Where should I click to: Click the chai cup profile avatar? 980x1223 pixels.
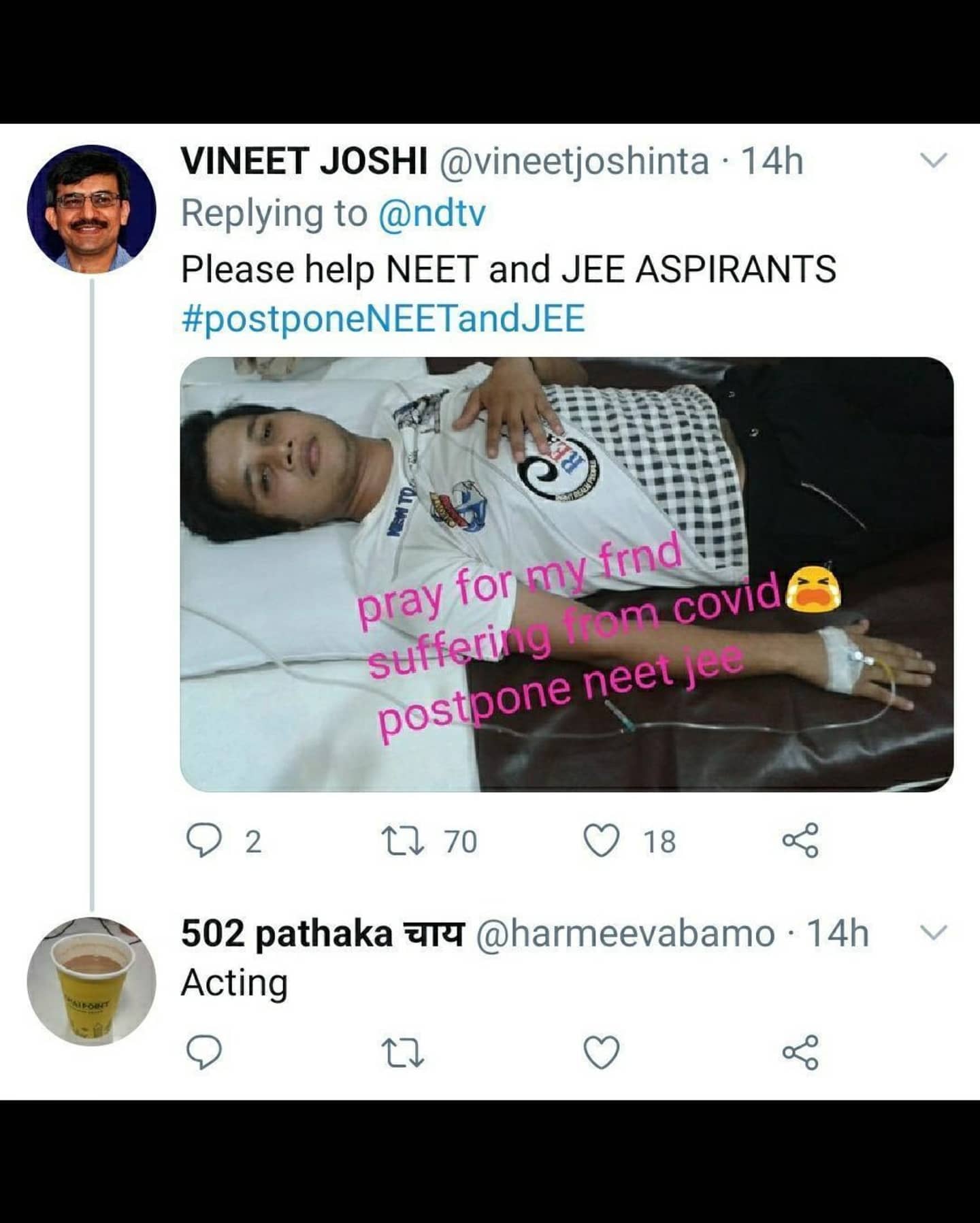point(91,981)
